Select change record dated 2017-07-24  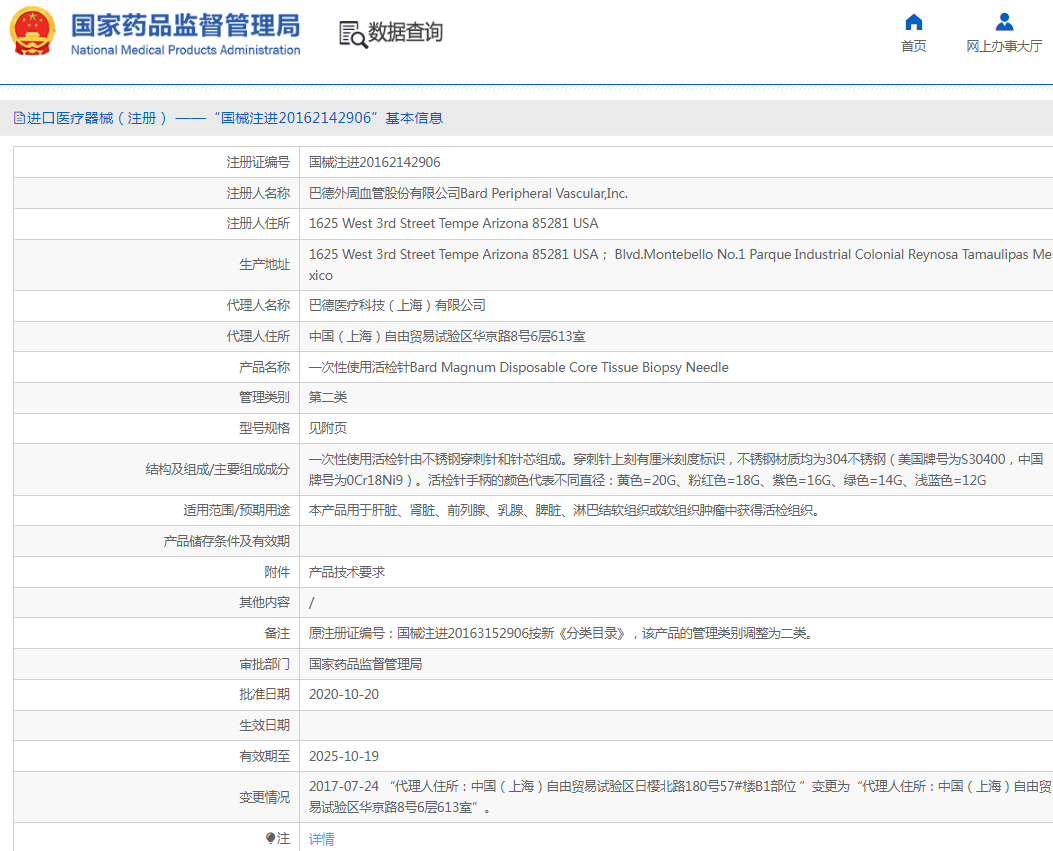pos(680,797)
